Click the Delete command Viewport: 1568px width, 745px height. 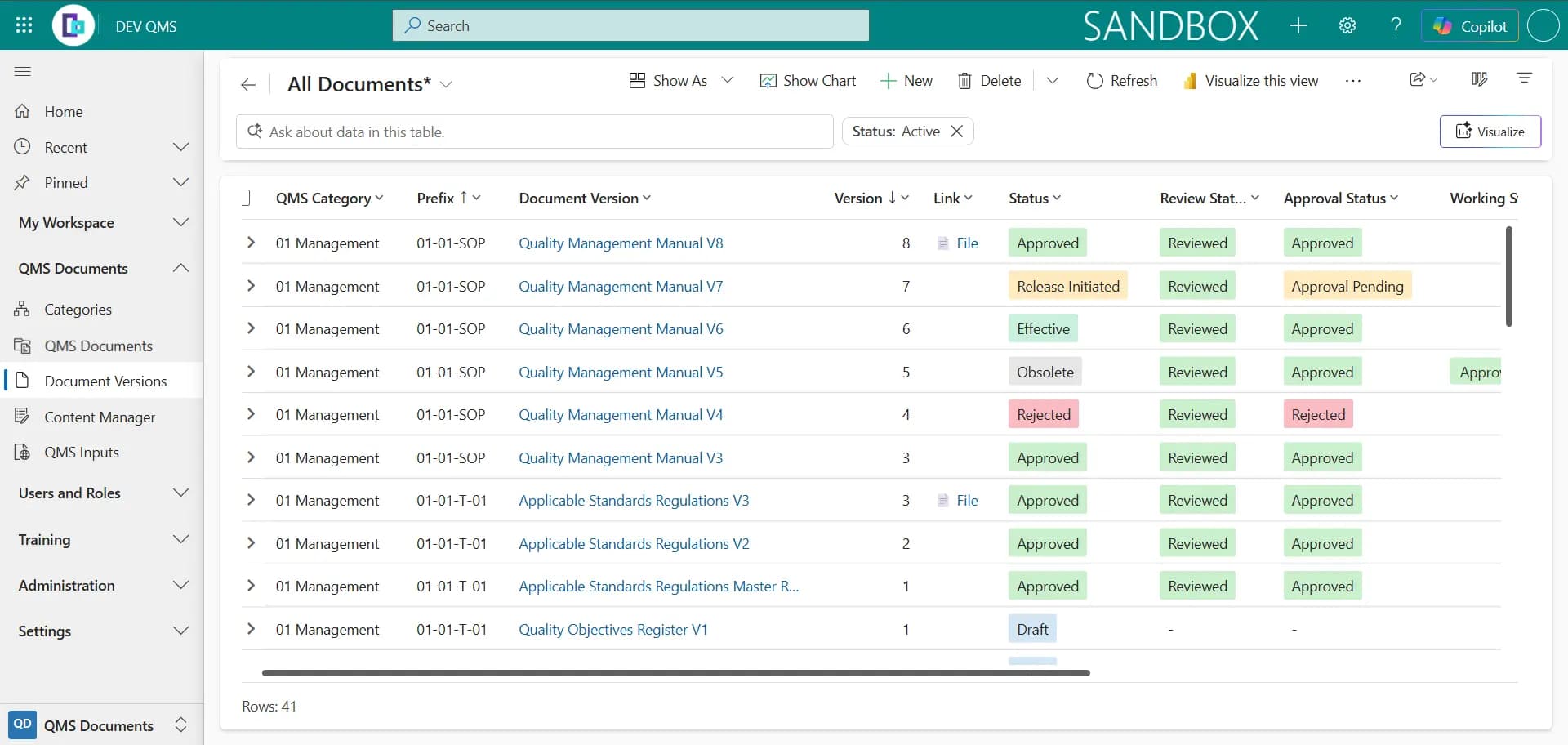[x=989, y=81]
